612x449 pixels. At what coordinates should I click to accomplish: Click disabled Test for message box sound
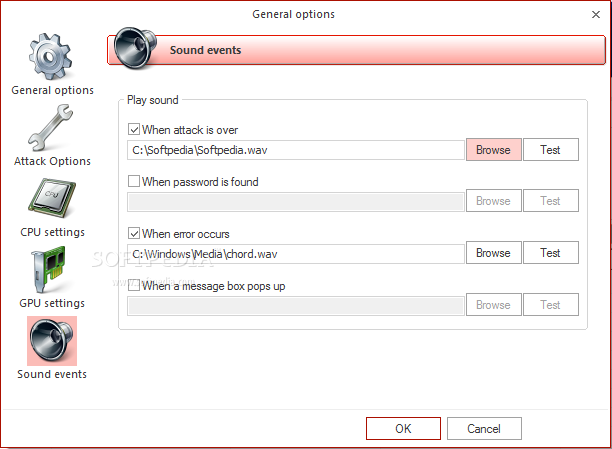click(x=551, y=305)
